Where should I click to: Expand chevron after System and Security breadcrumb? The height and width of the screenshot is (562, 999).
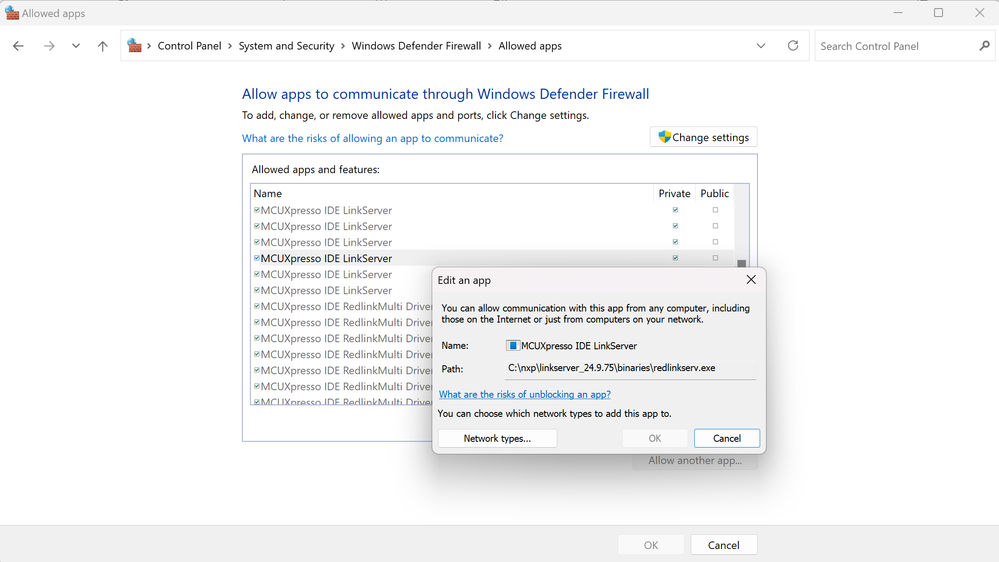tap(343, 46)
